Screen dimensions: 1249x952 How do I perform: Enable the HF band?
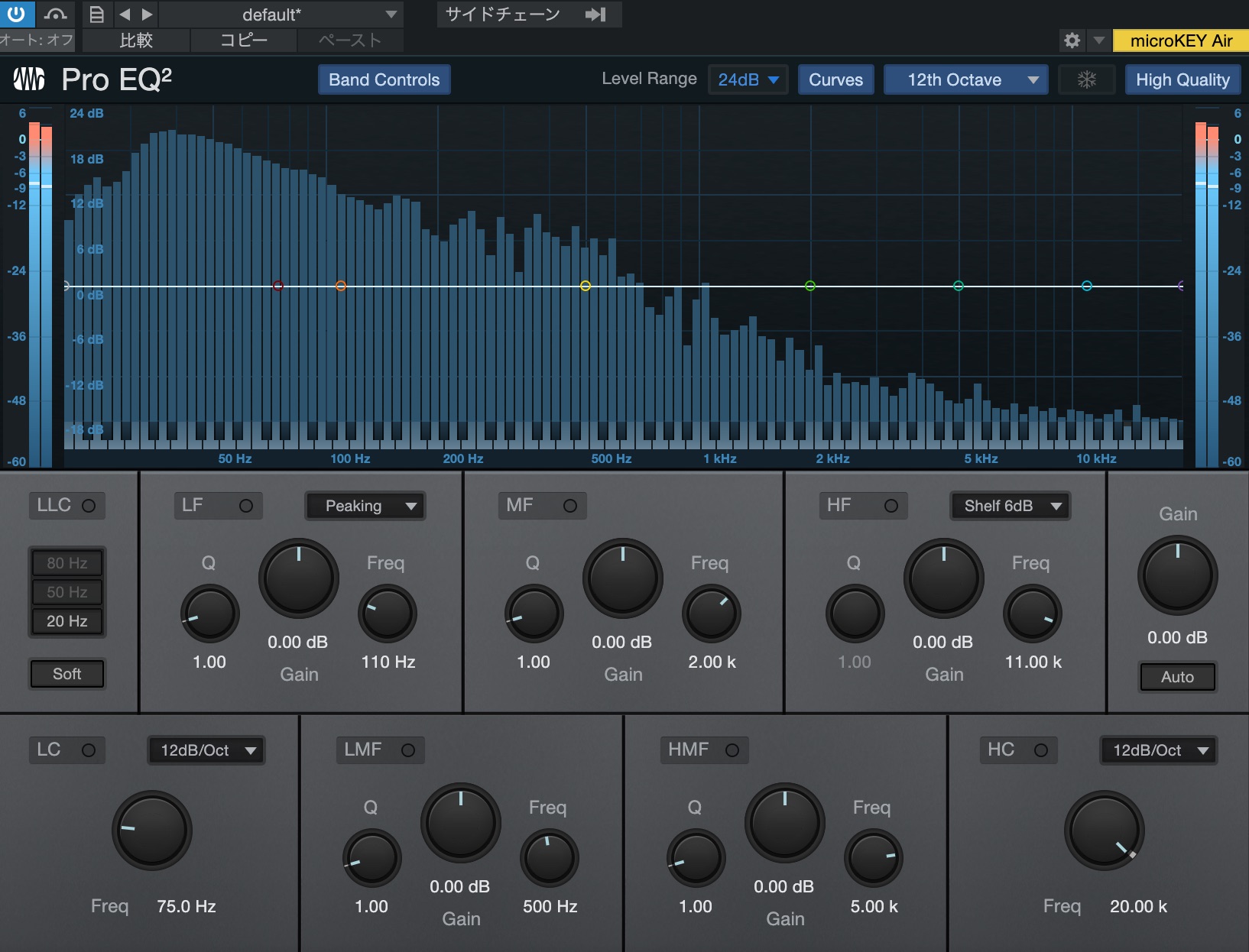(891, 506)
